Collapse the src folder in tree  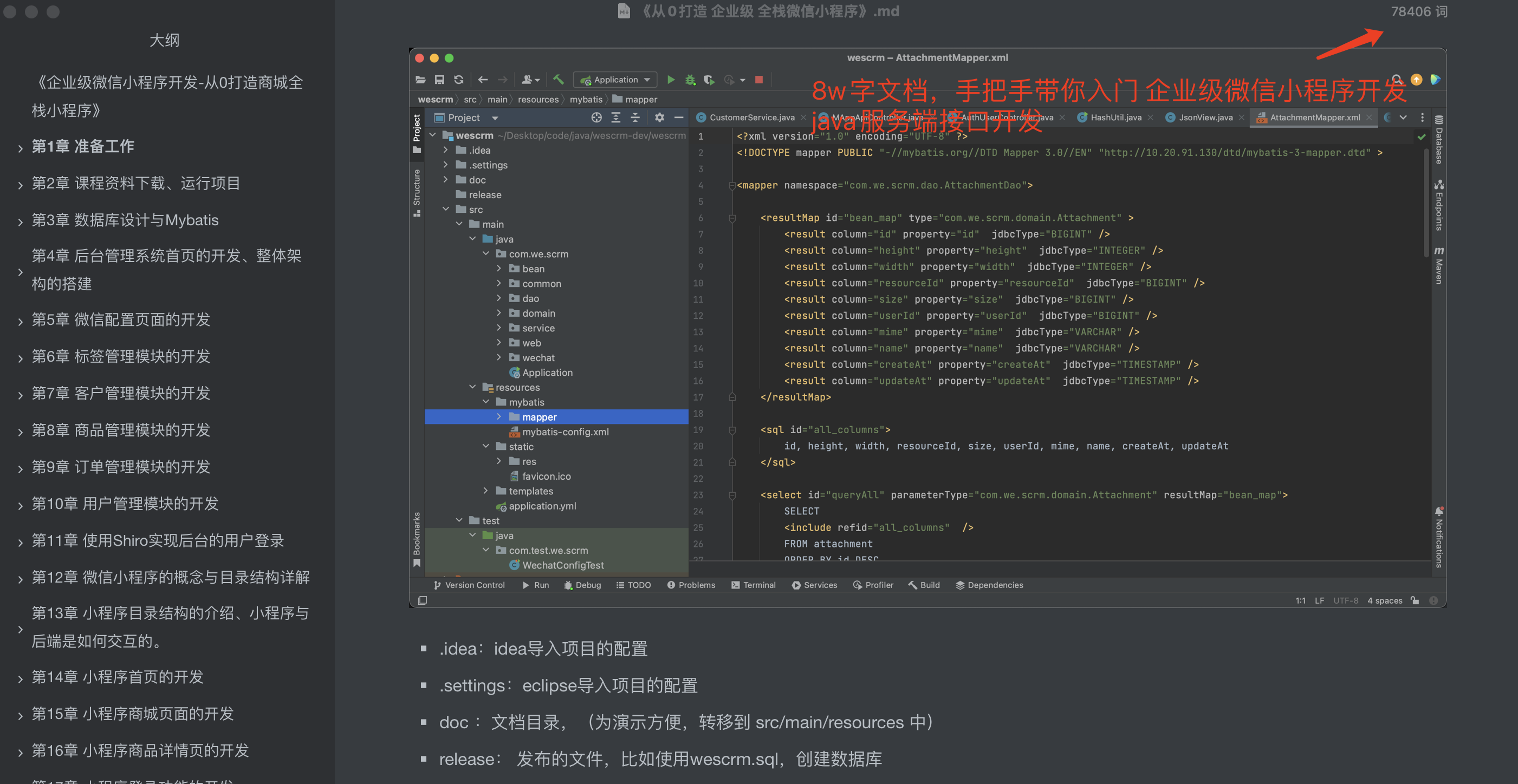445,209
